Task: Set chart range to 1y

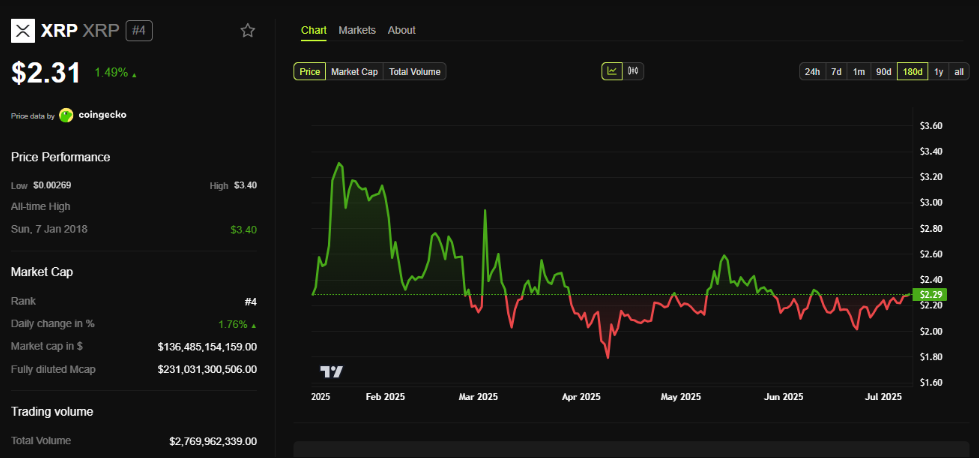Action: click(x=938, y=72)
